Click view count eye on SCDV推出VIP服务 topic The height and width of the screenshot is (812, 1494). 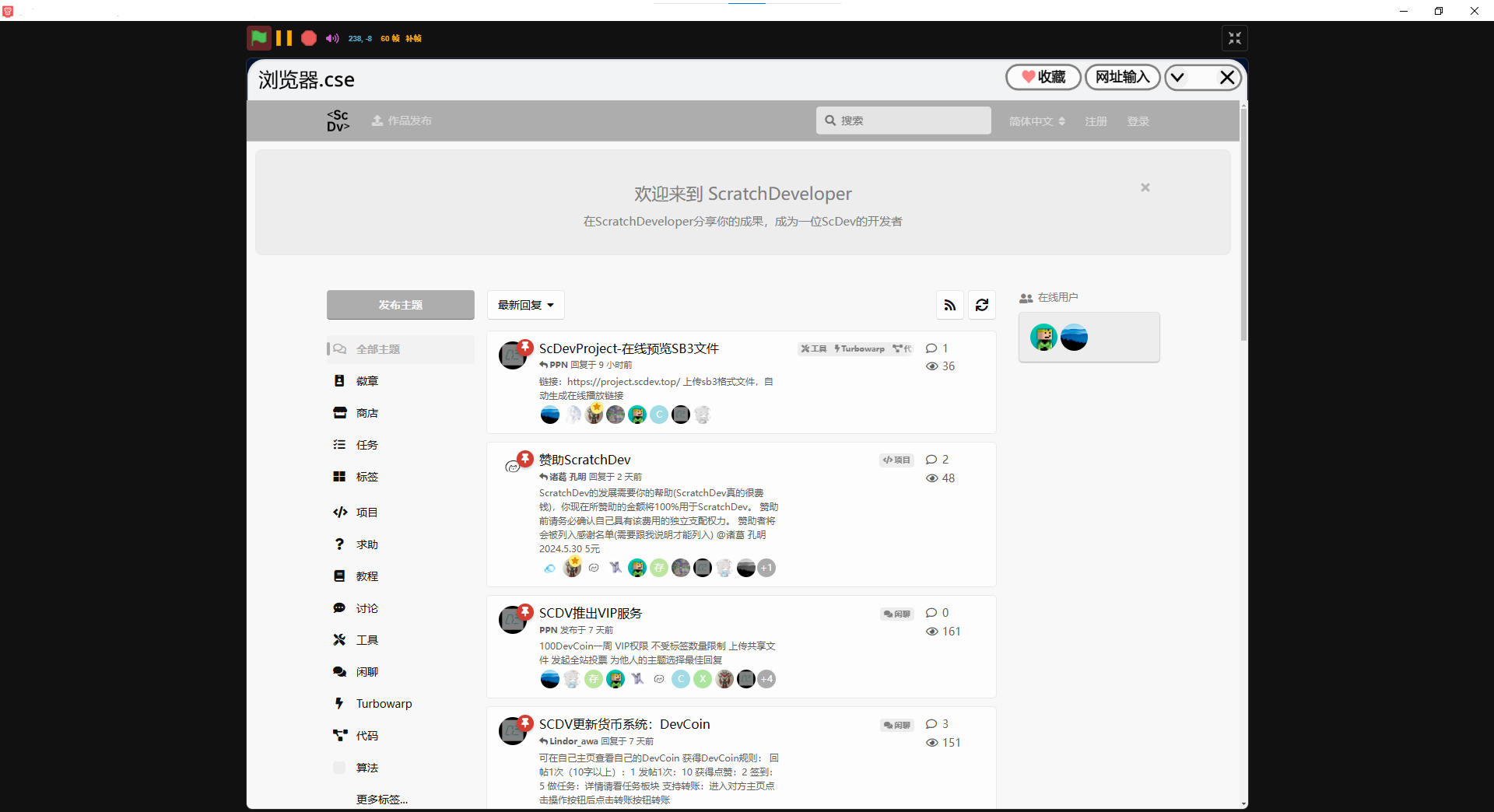(932, 632)
